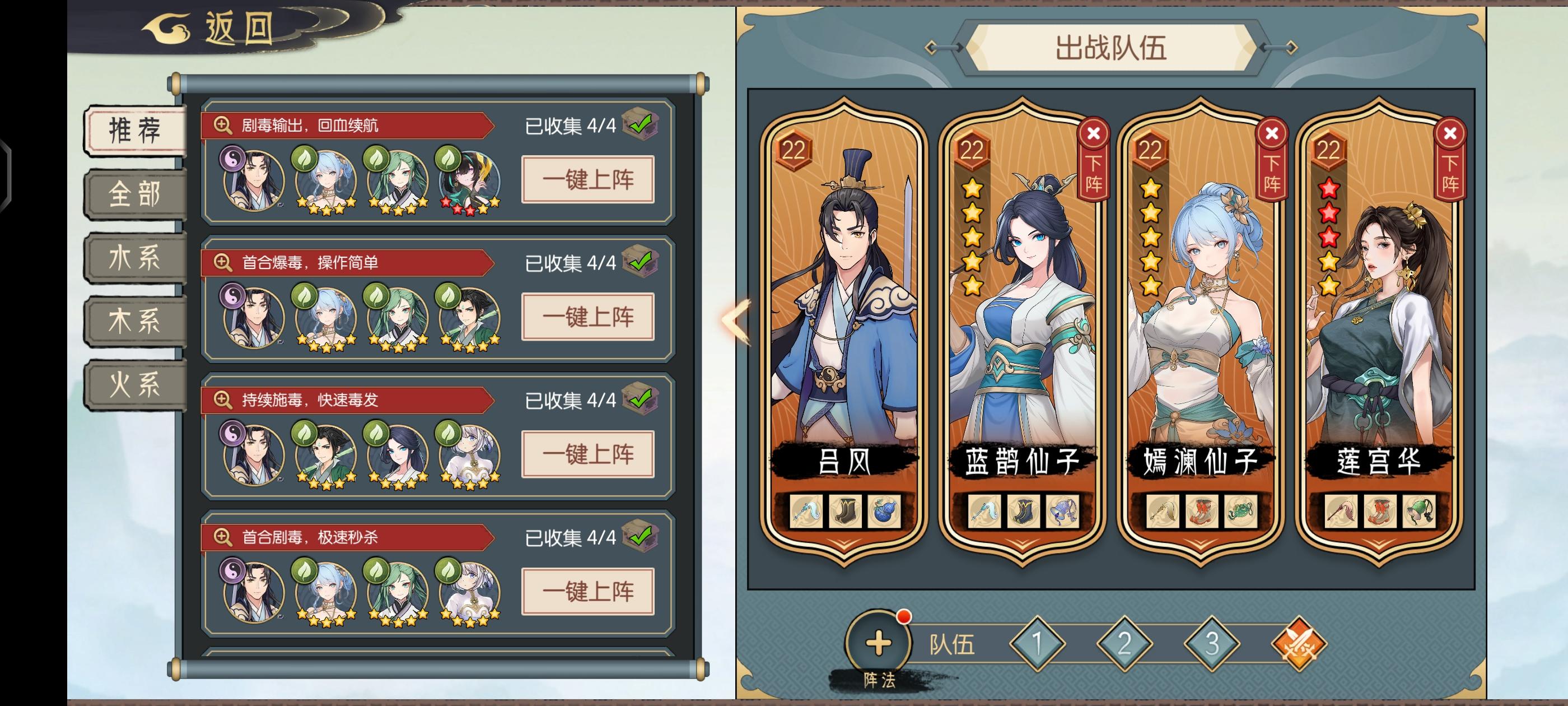Collapse the panel with the left arrow
1568x706 pixels.
[736, 321]
